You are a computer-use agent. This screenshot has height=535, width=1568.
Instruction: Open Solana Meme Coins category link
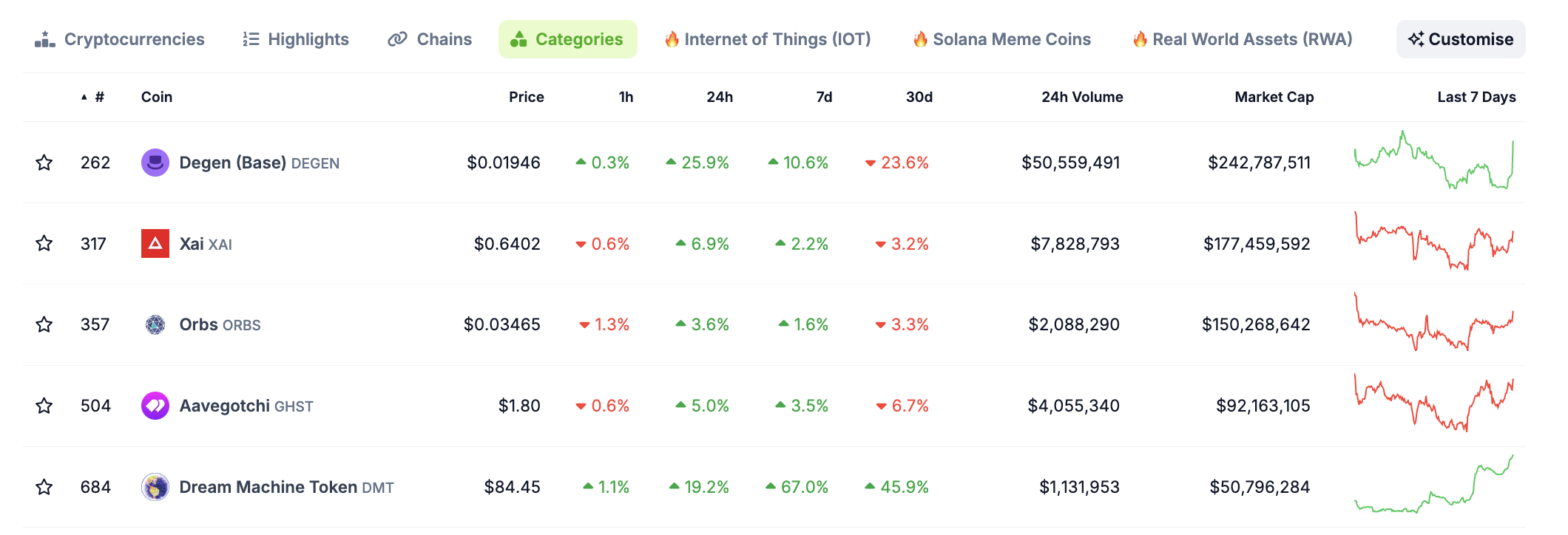coord(1002,39)
